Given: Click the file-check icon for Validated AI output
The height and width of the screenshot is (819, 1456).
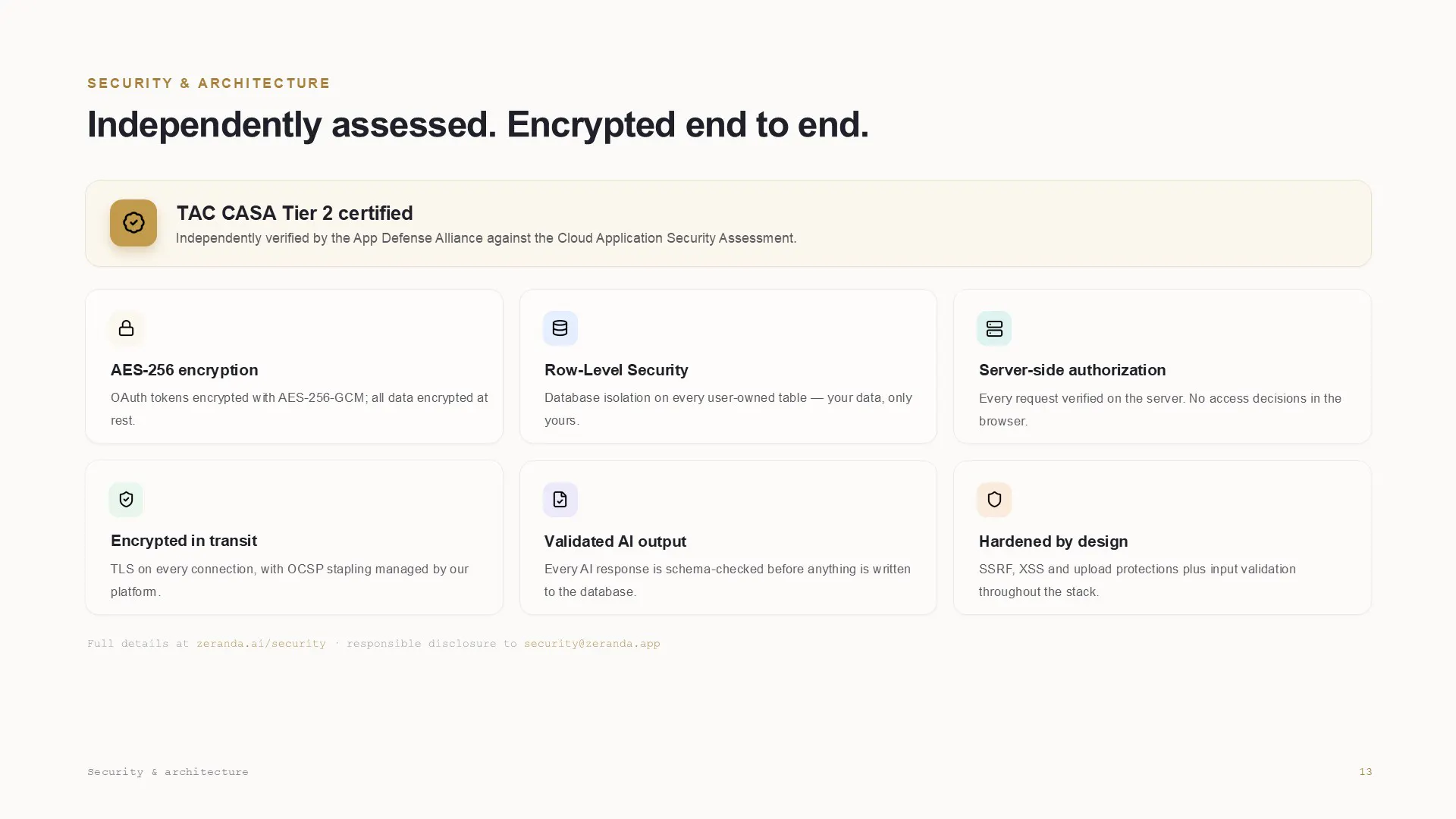Looking at the screenshot, I should point(560,500).
